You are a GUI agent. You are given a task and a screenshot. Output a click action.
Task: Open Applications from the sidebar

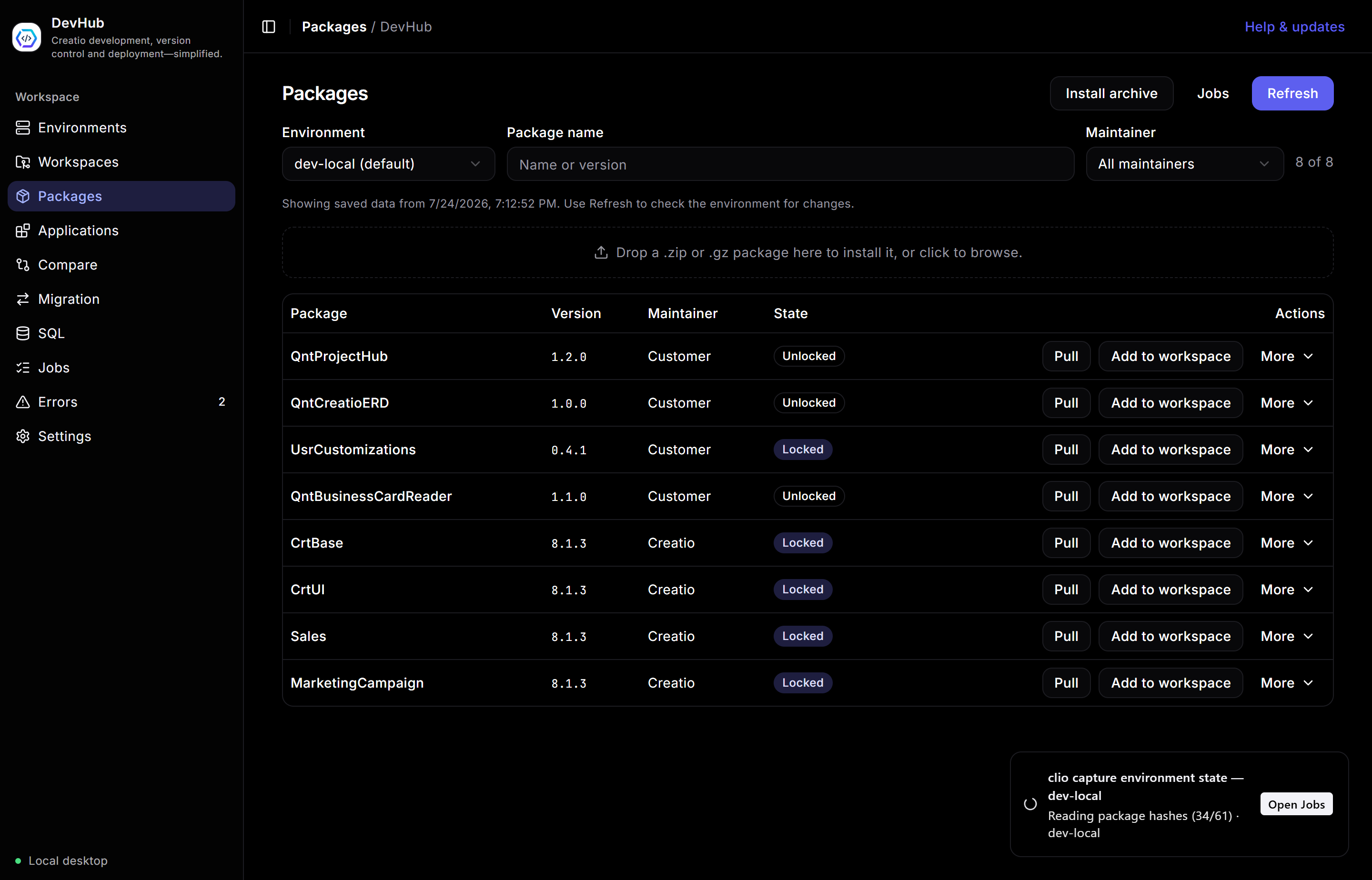pos(121,230)
